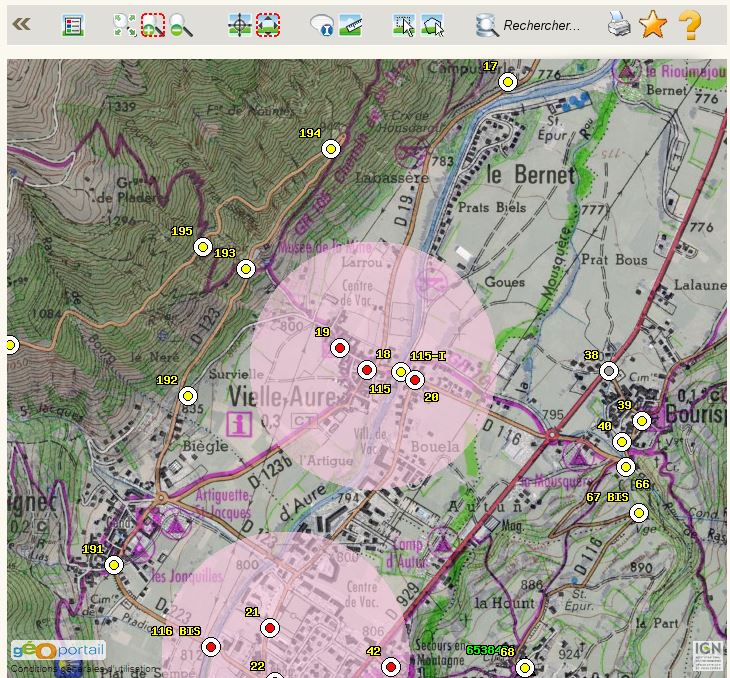
Task: Select yellow point marker 193
Action: (x=246, y=269)
